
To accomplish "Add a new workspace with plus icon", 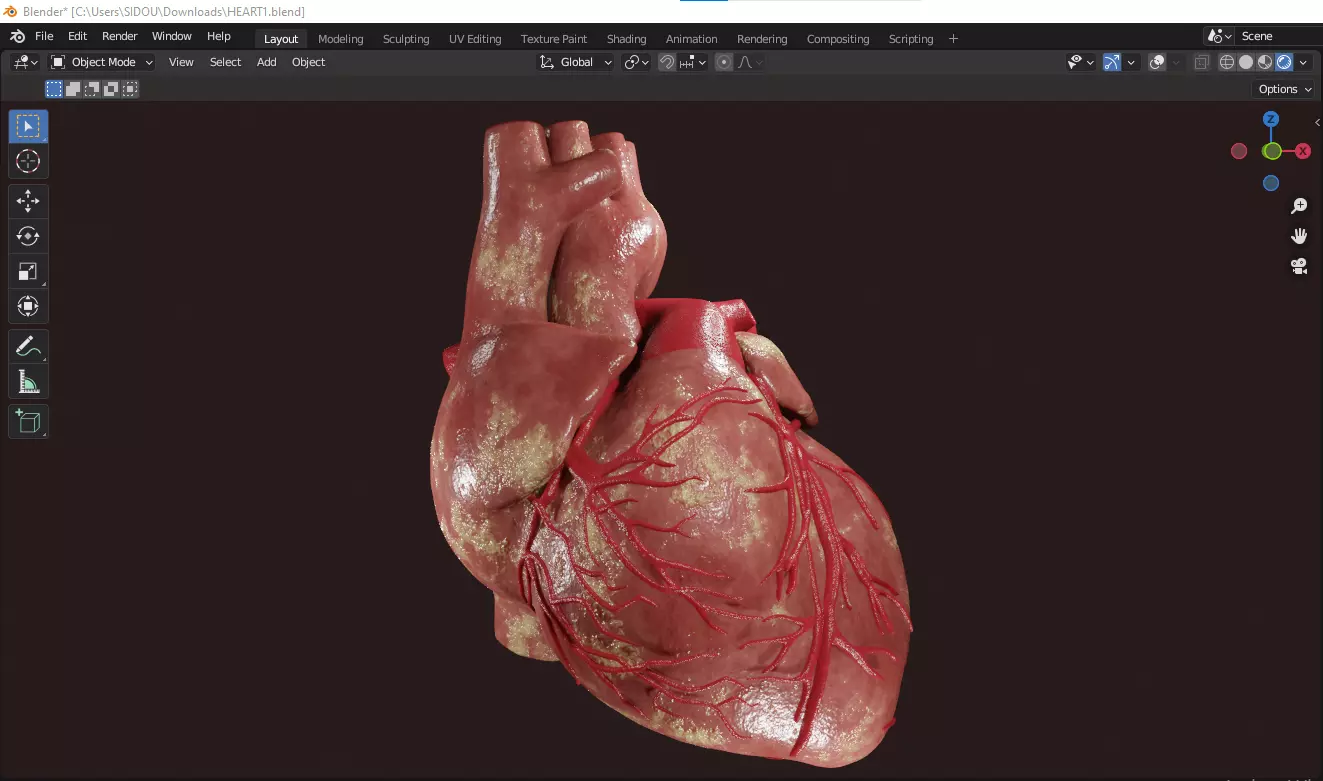I will (953, 39).
